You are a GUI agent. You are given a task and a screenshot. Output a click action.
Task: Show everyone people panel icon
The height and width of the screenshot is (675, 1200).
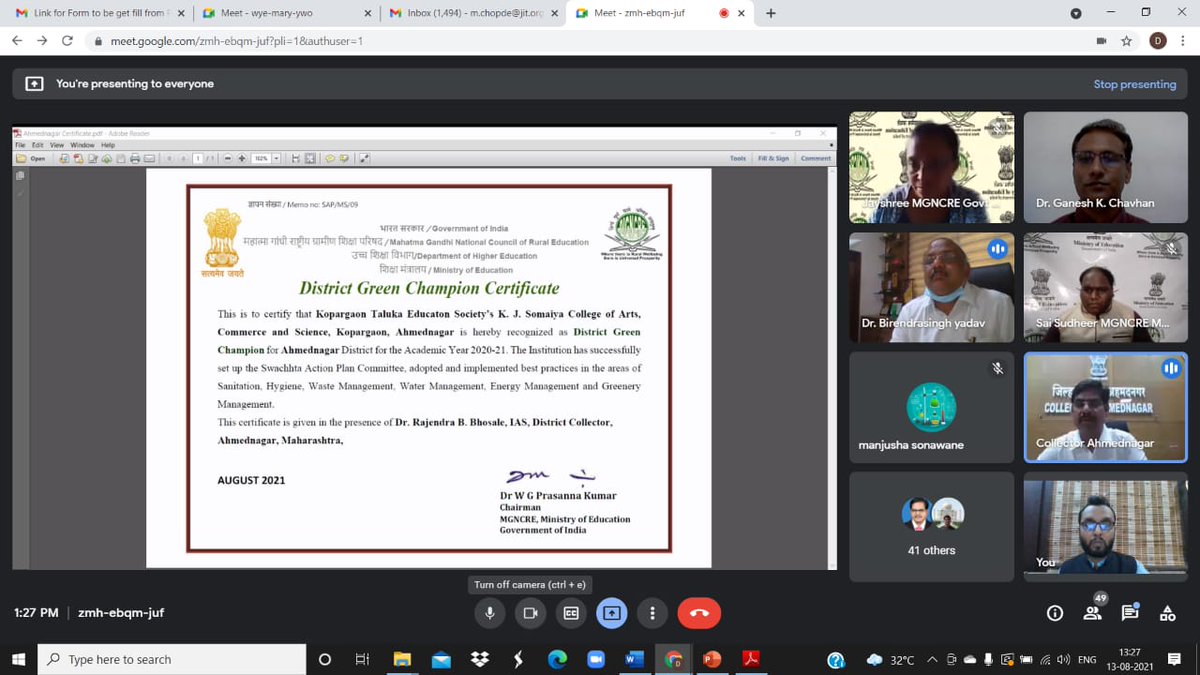coord(1092,613)
